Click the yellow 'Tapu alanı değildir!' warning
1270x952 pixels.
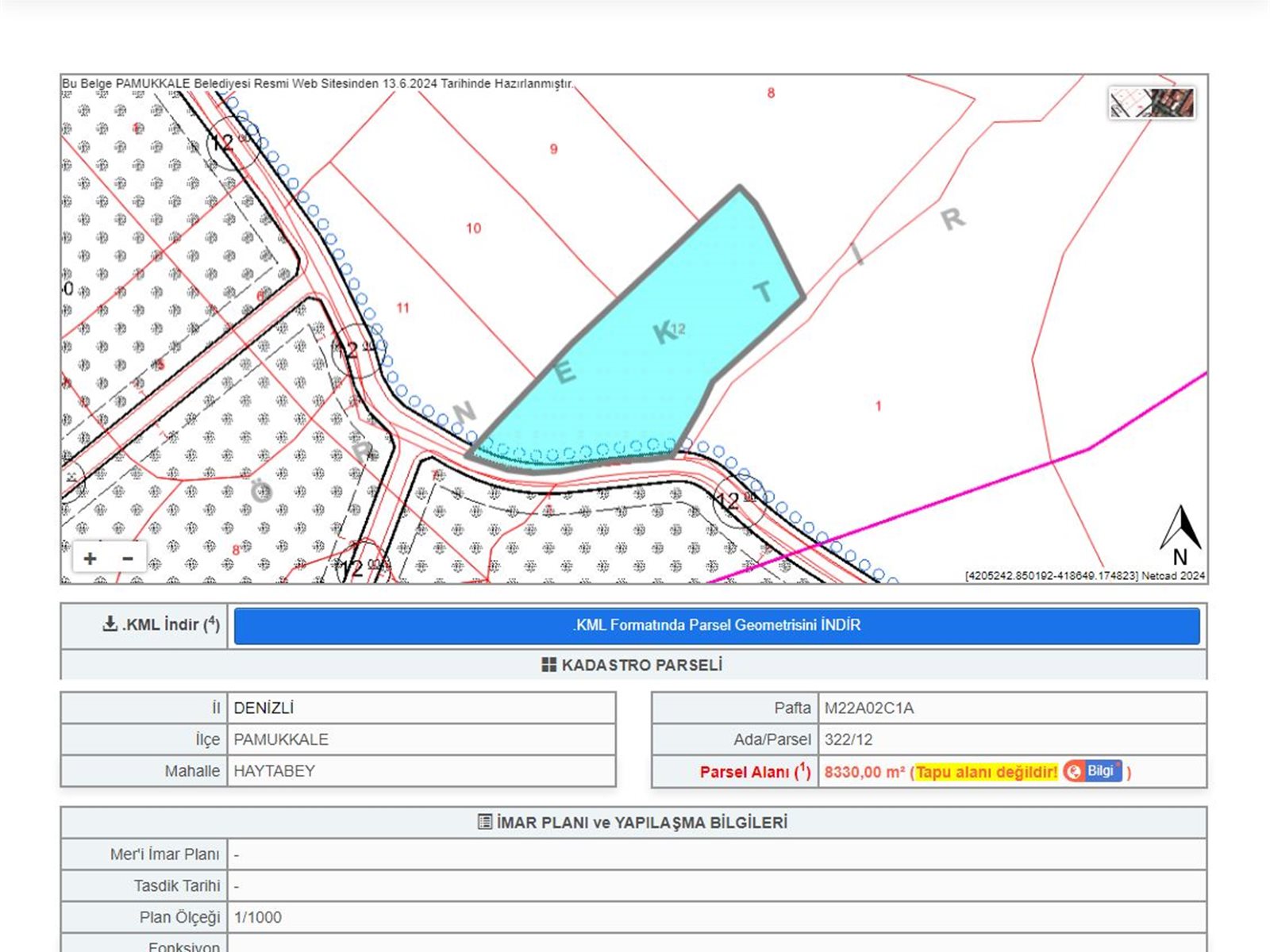(986, 772)
